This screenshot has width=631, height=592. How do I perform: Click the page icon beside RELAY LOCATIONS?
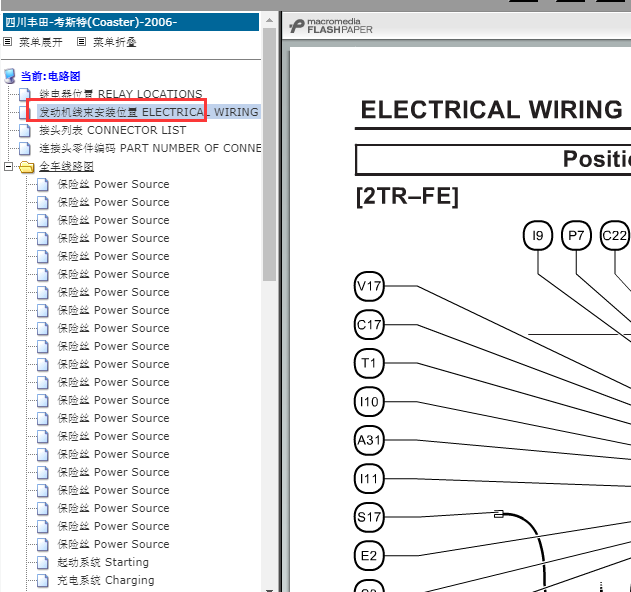point(25,94)
